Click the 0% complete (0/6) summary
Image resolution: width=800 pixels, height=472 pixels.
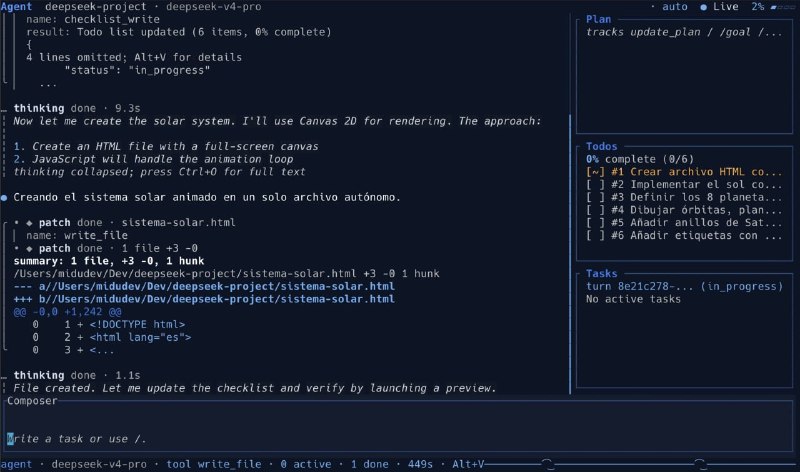(640, 159)
